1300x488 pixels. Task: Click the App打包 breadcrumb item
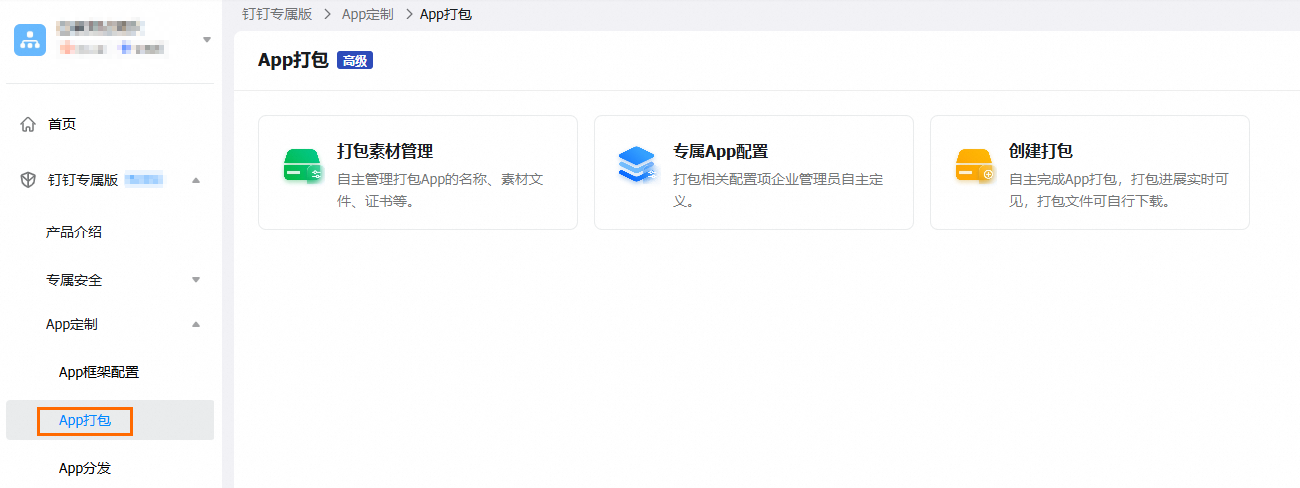pos(446,14)
